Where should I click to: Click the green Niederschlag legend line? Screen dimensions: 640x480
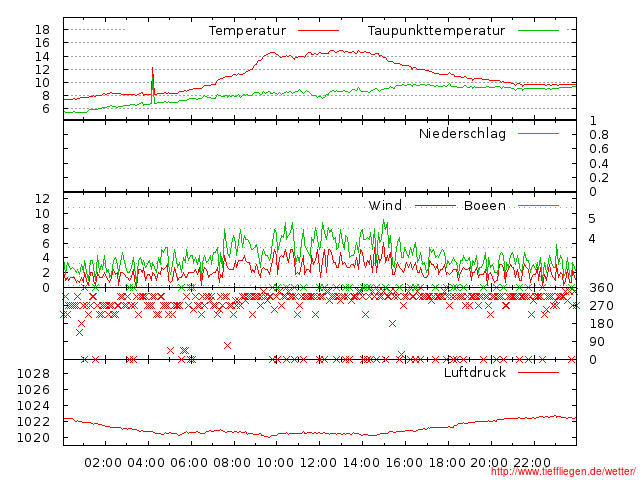coord(538,133)
